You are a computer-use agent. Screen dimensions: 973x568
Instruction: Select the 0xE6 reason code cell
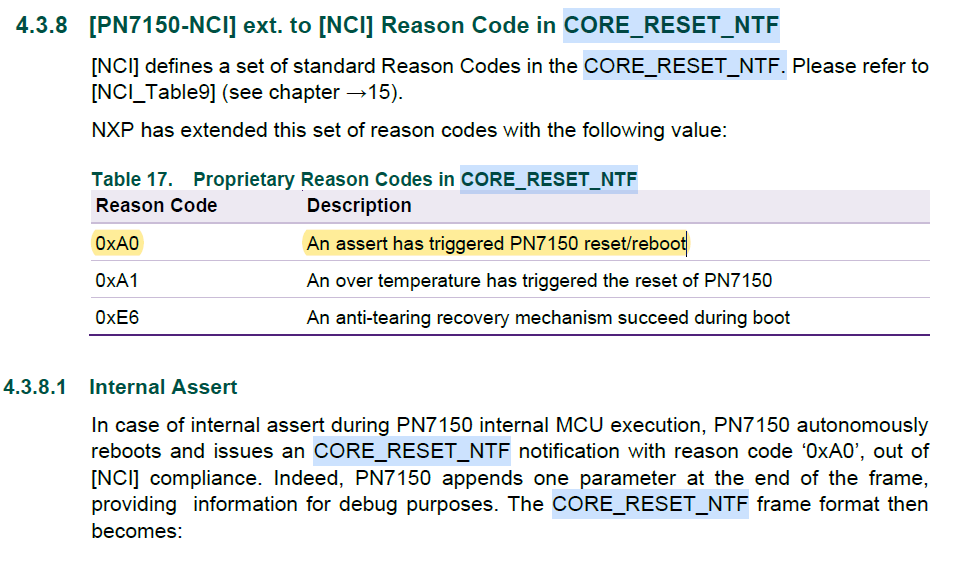coord(117,318)
